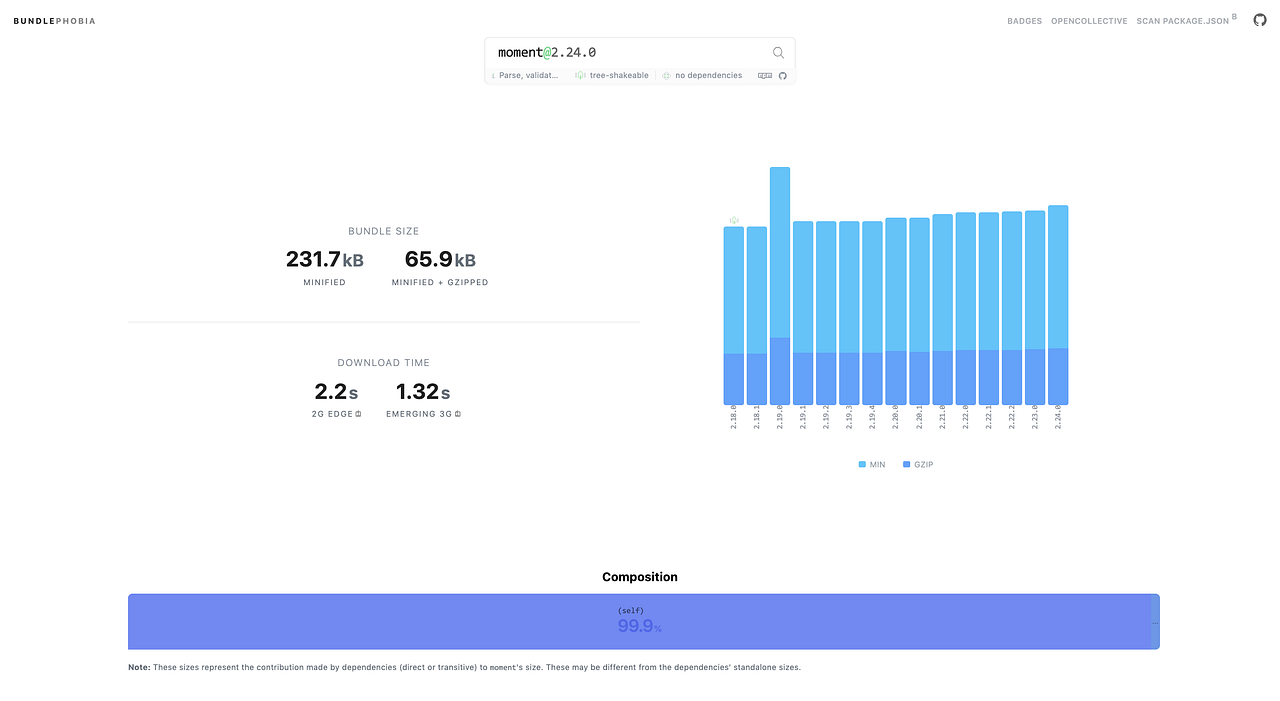Click the 65.9 kB gzipped size

click(440, 259)
